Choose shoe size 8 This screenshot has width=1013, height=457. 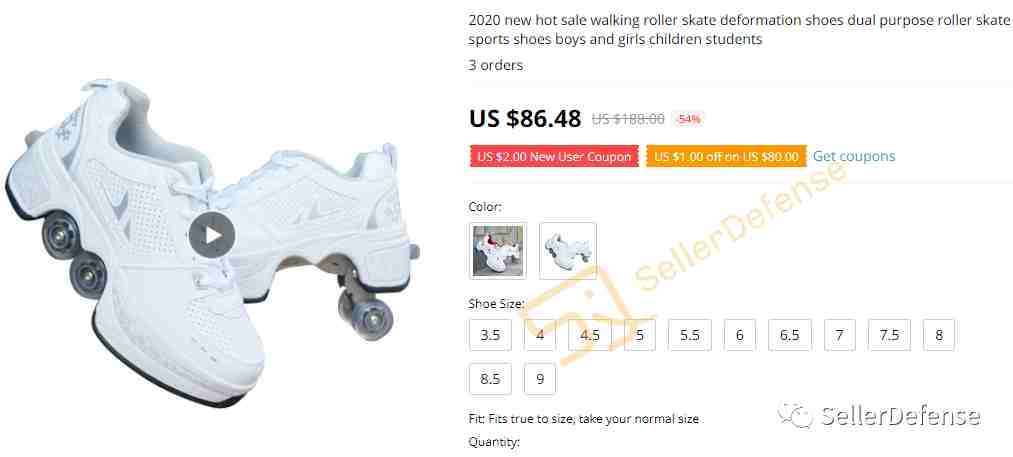click(x=939, y=335)
